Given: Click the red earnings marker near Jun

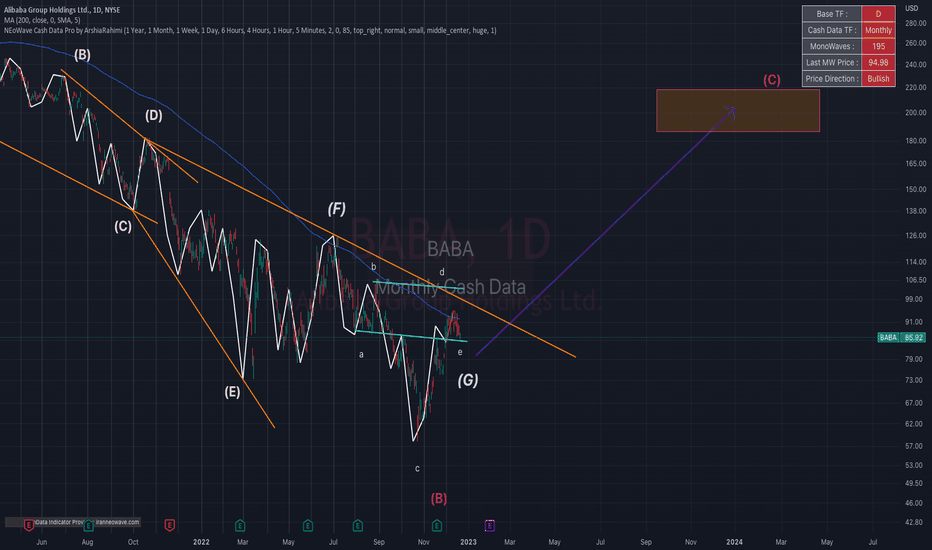Looking at the screenshot, I should point(29,525).
